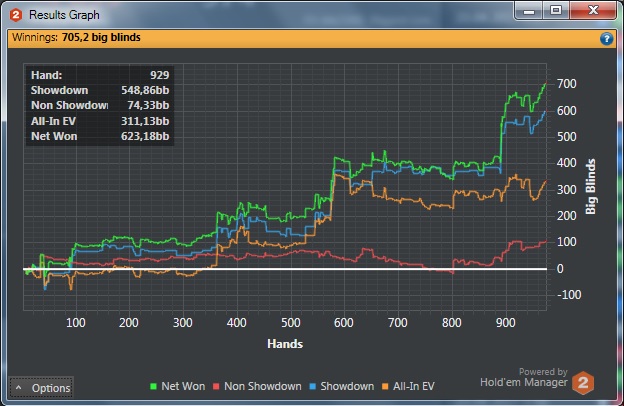Click the 900 label on Hands axis
Viewport: 624px width, 406px height.
pos(506,322)
